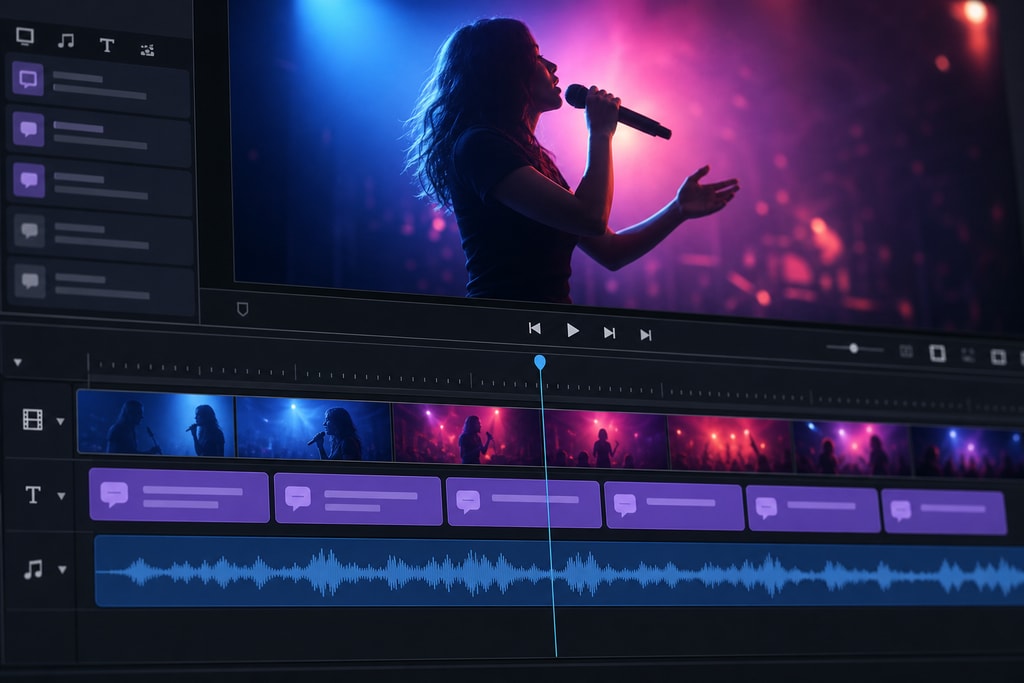
Task: Open the effects sparkle tab icon
Action: pyautogui.click(x=148, y=50)
